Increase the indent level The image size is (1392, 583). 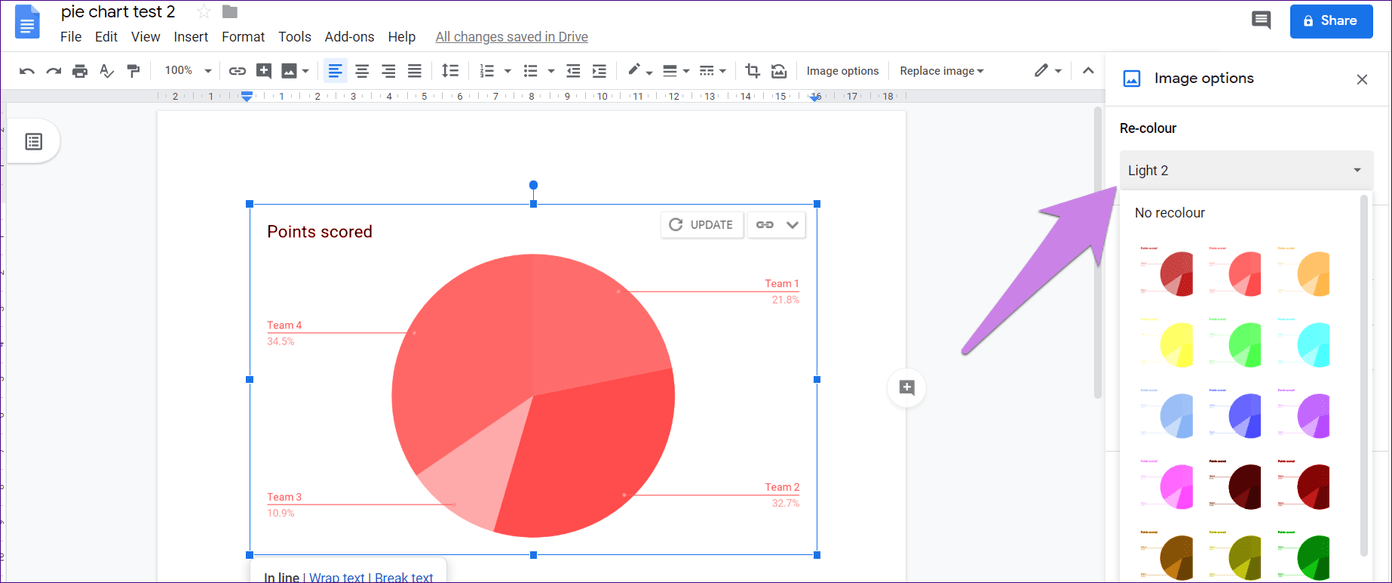coord(599,71)
